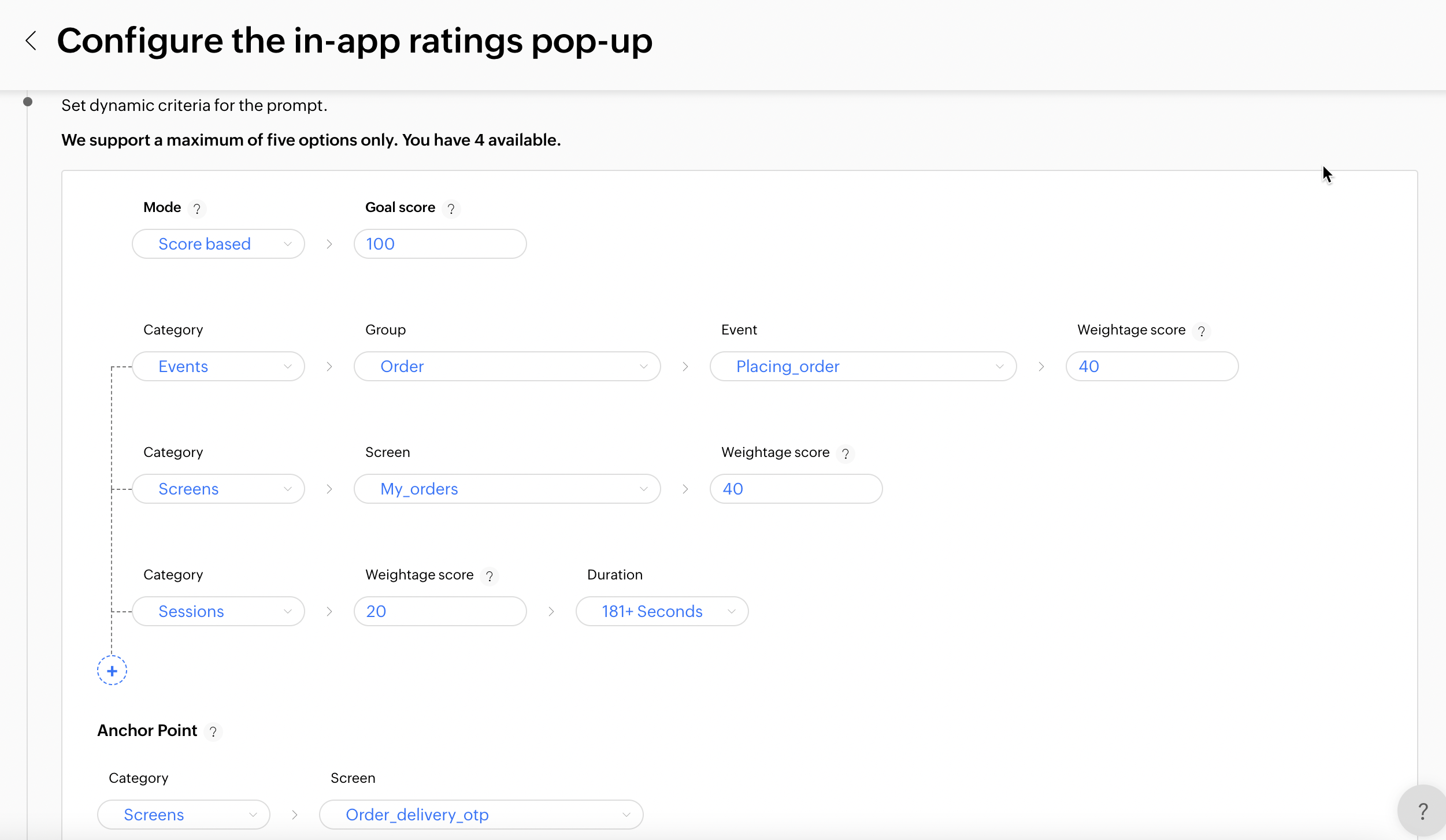
Task: Open the Placing_order event dropdown
Action: [x=863, y=366]
